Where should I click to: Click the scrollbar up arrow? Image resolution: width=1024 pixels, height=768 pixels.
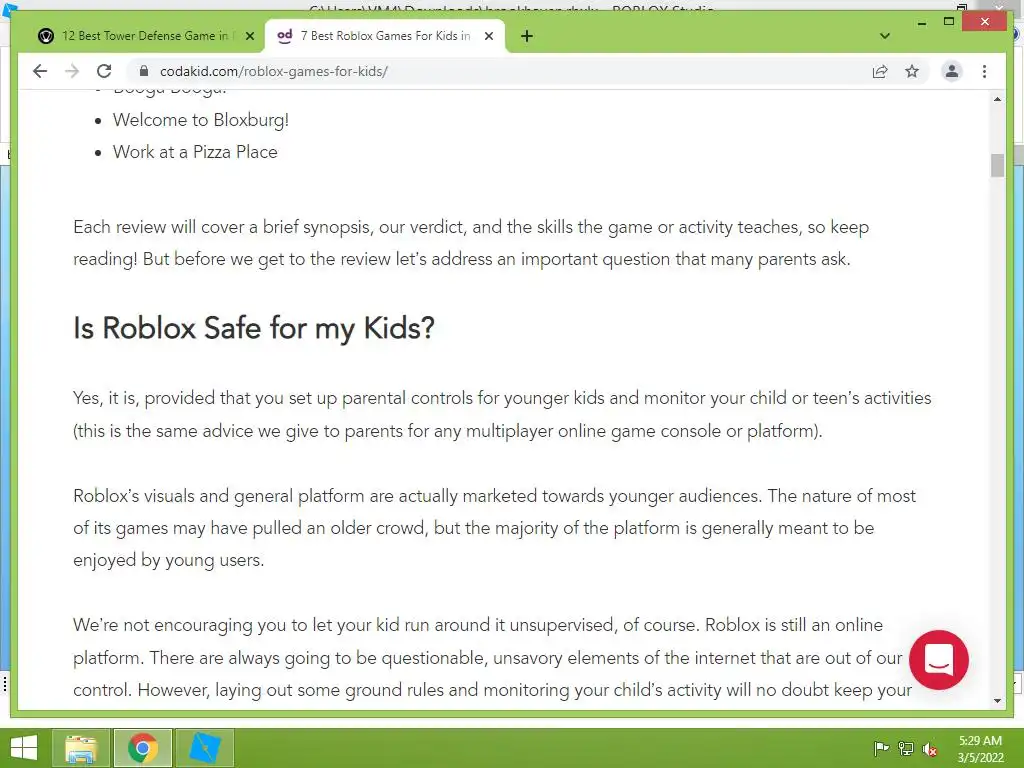coord(997,99)
